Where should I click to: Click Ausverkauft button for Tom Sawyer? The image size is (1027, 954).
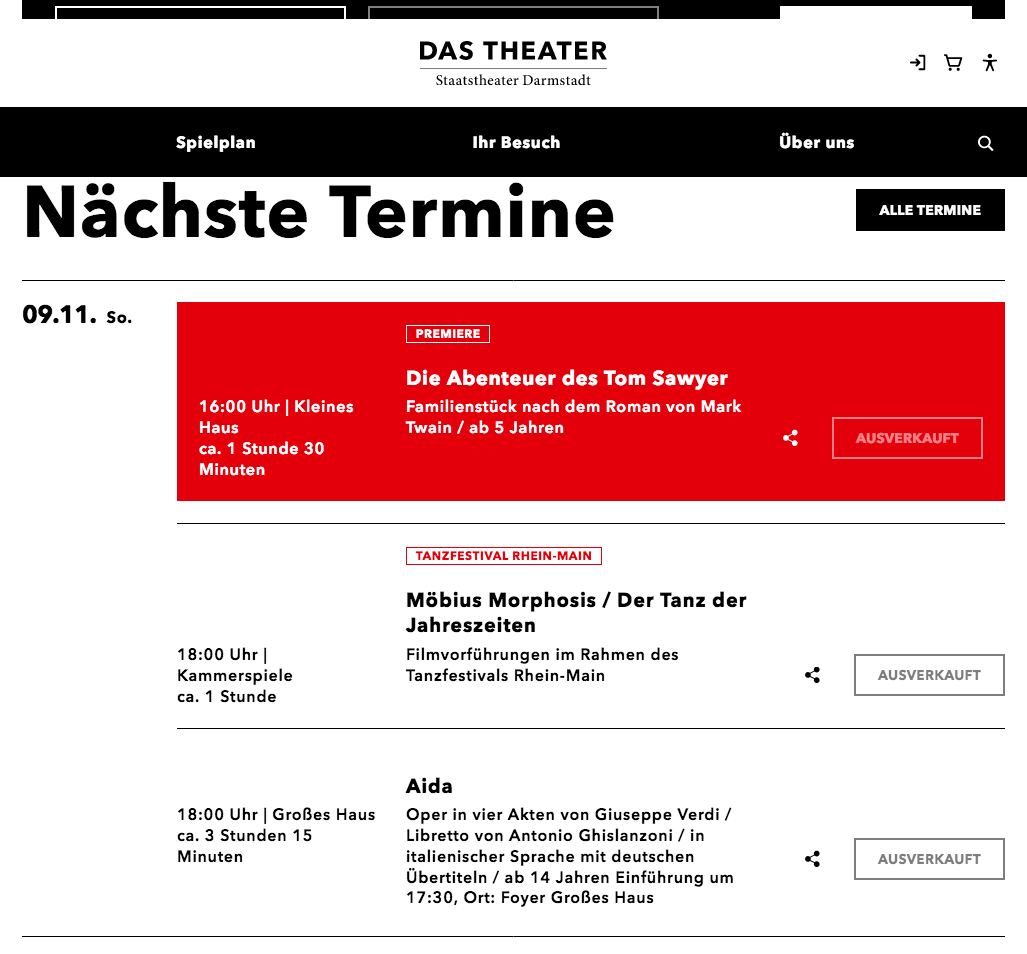tap(907, 438)
